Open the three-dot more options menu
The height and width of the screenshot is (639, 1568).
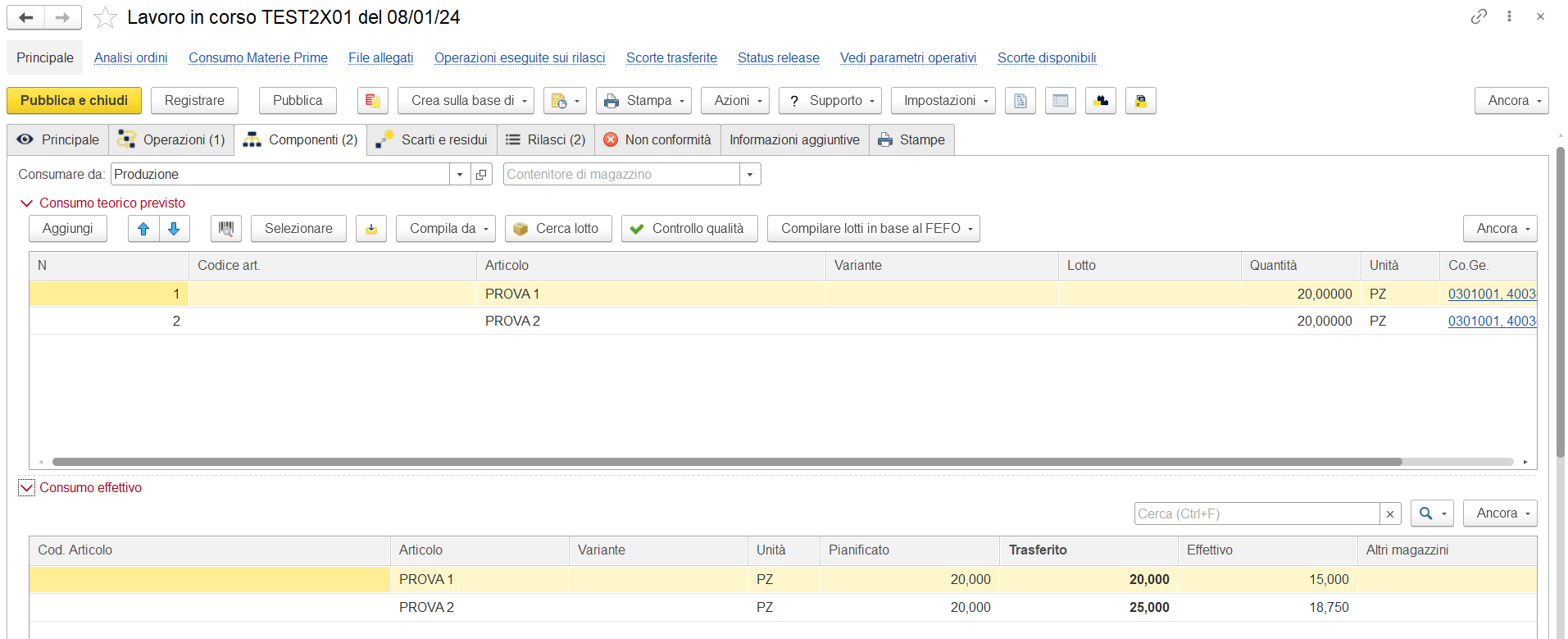1509,16
